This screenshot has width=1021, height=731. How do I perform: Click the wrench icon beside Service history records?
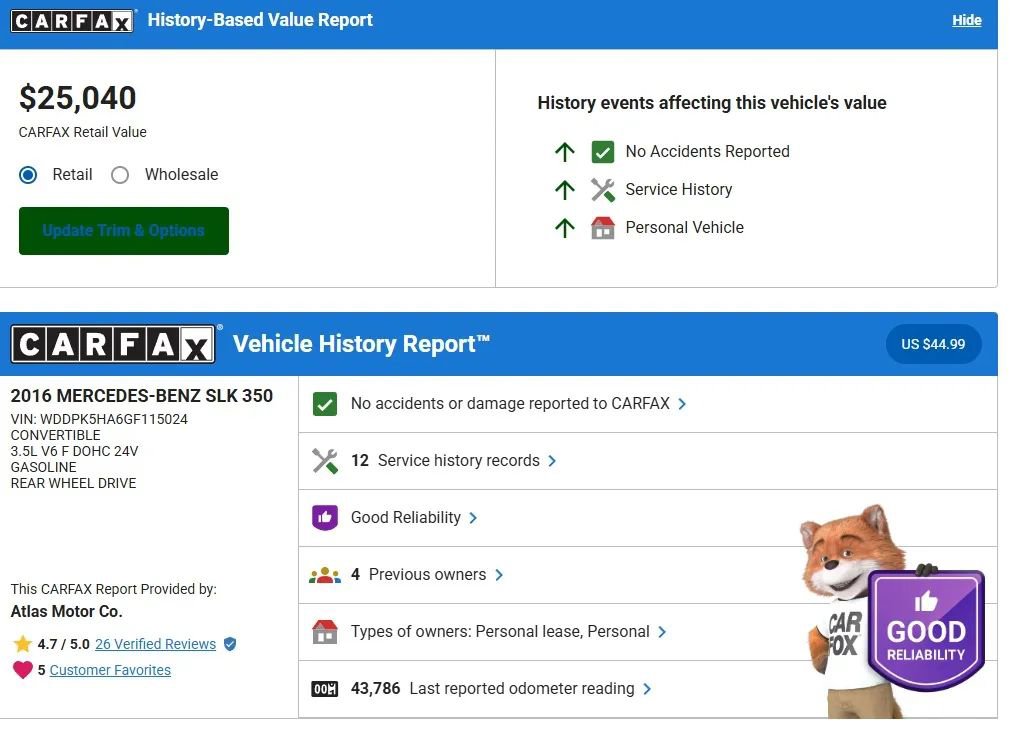[325, 461]
